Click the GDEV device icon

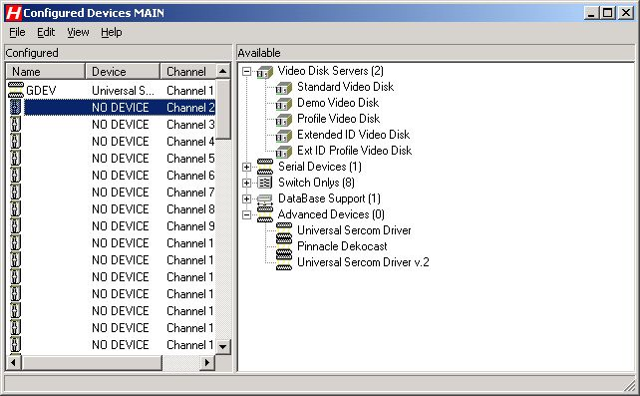tap(16, 90)
